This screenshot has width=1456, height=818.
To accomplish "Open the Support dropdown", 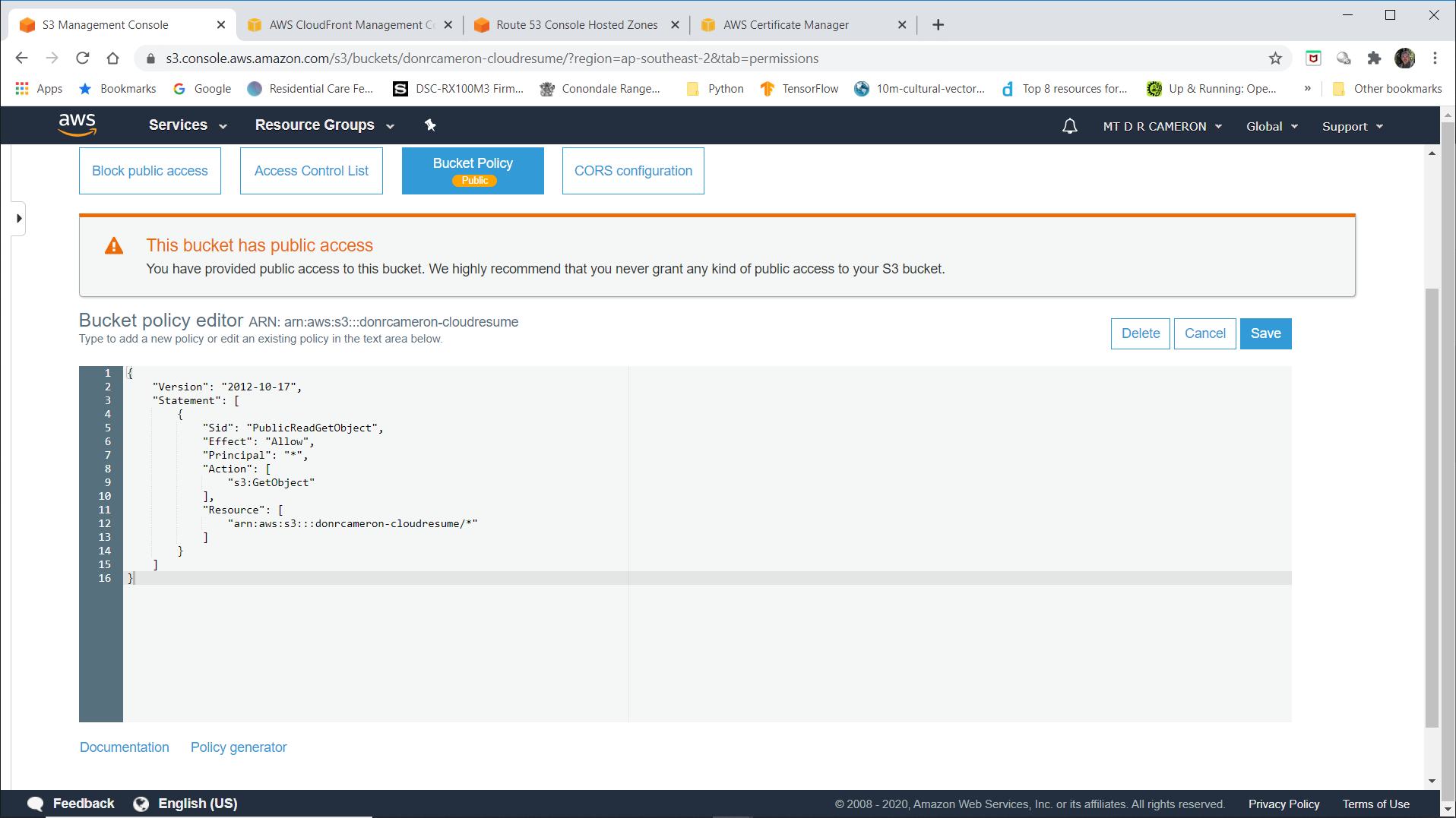I will [1353, 127].
